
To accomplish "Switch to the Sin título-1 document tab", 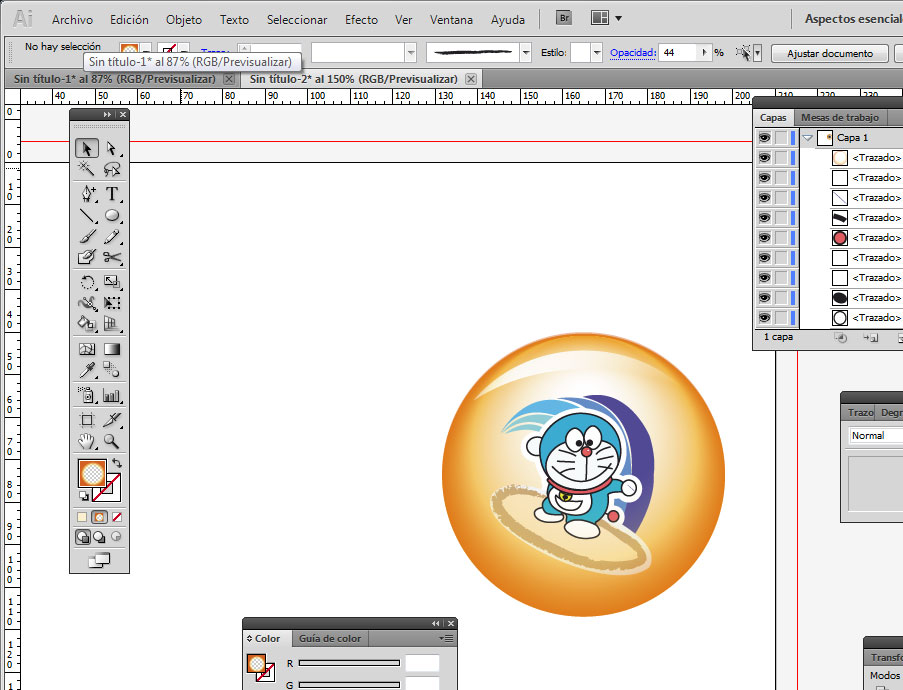I will tap(115, 79).
